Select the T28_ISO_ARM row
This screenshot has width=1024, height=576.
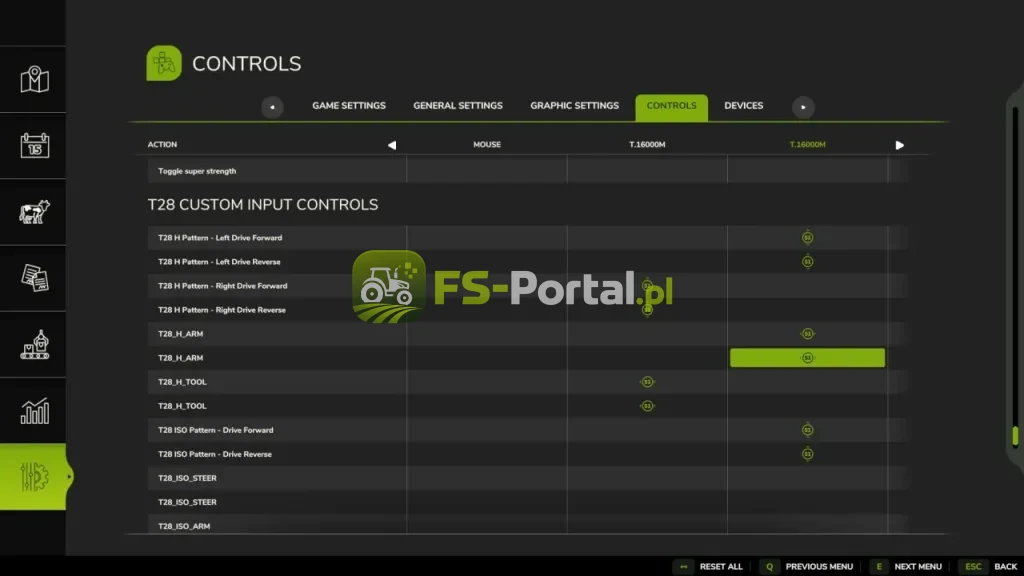tap(528, 524)
